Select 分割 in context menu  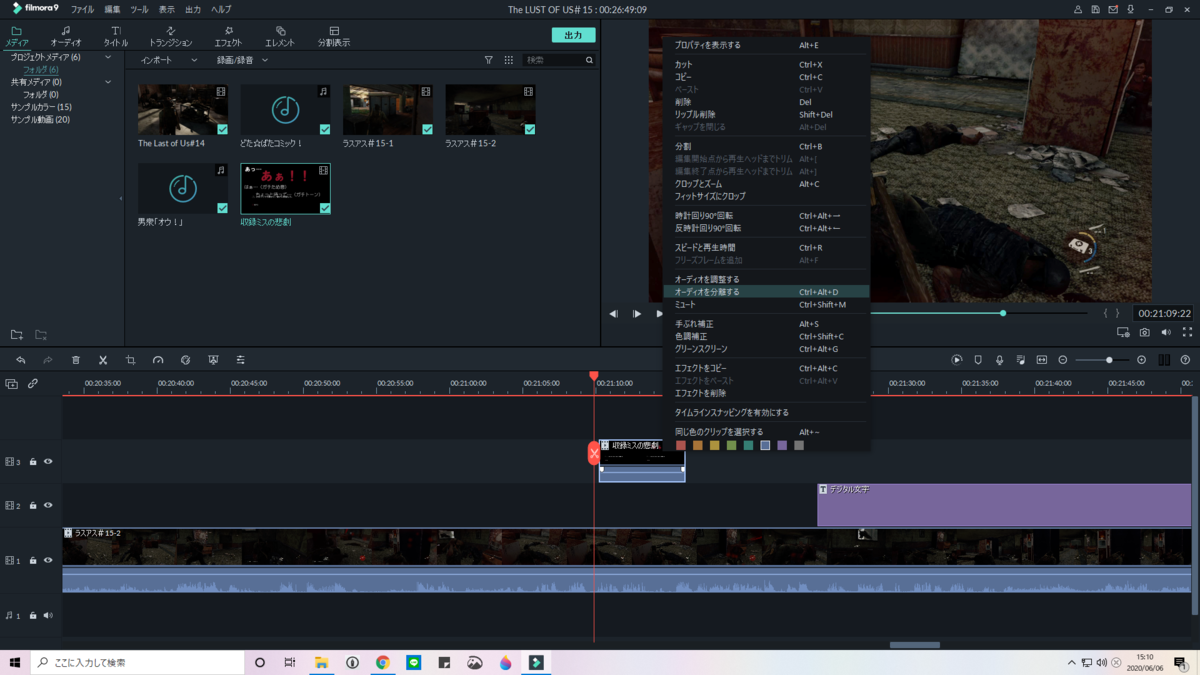pos(766,146)
